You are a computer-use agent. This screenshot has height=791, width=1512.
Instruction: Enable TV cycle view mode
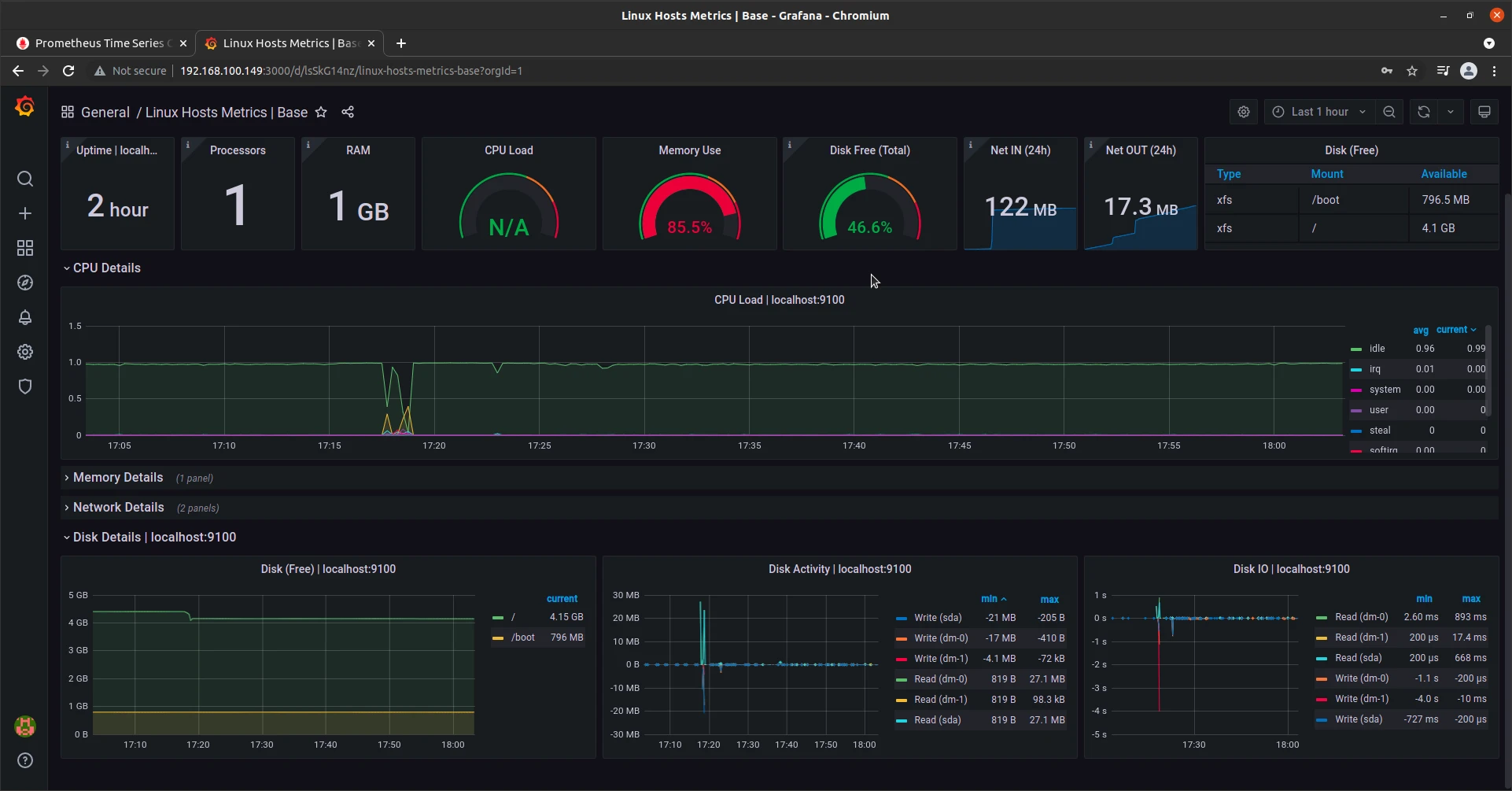[1485, 112]
